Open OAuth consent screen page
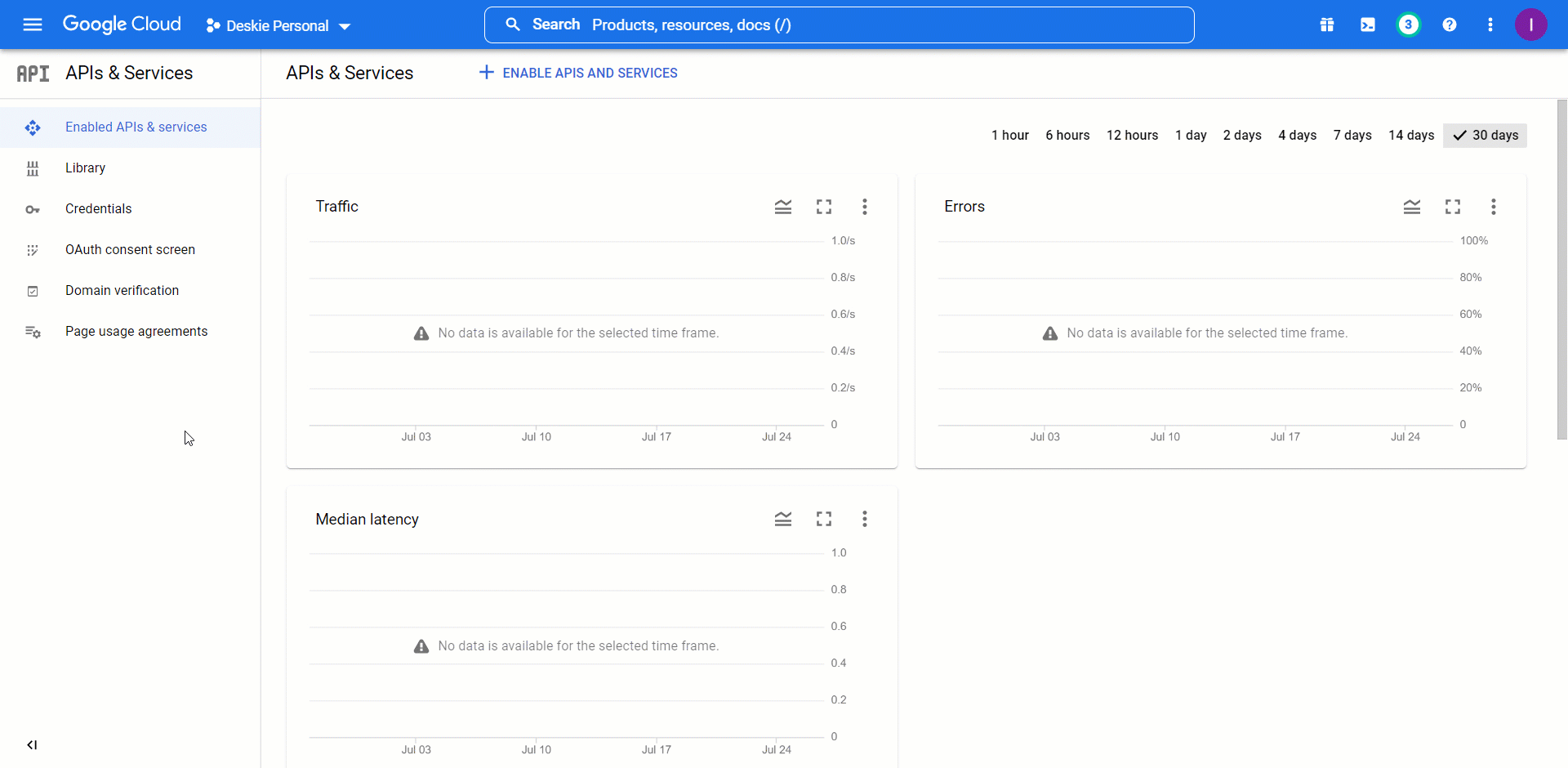 point(131,250)
